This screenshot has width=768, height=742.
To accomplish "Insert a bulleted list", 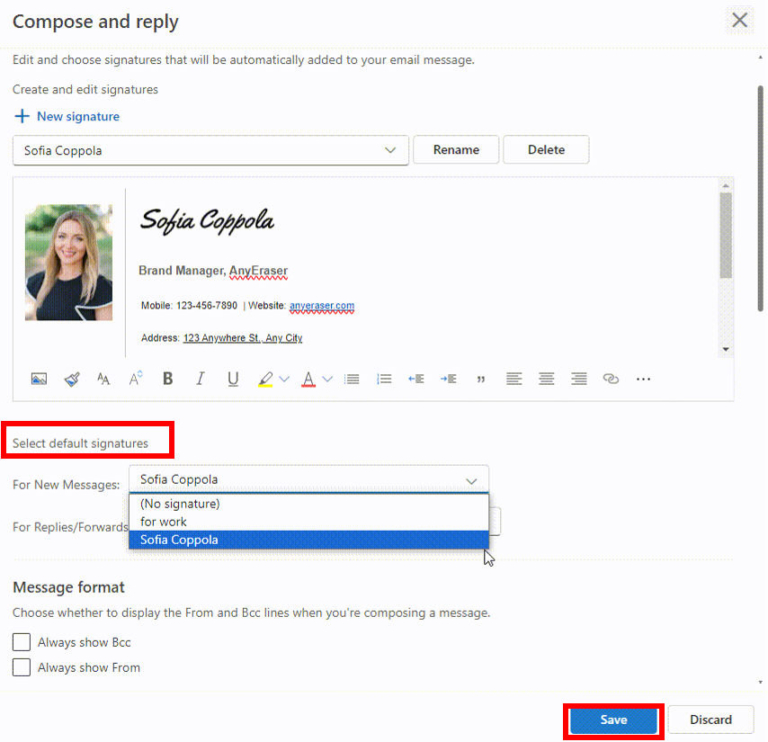I will pos(352,379).
